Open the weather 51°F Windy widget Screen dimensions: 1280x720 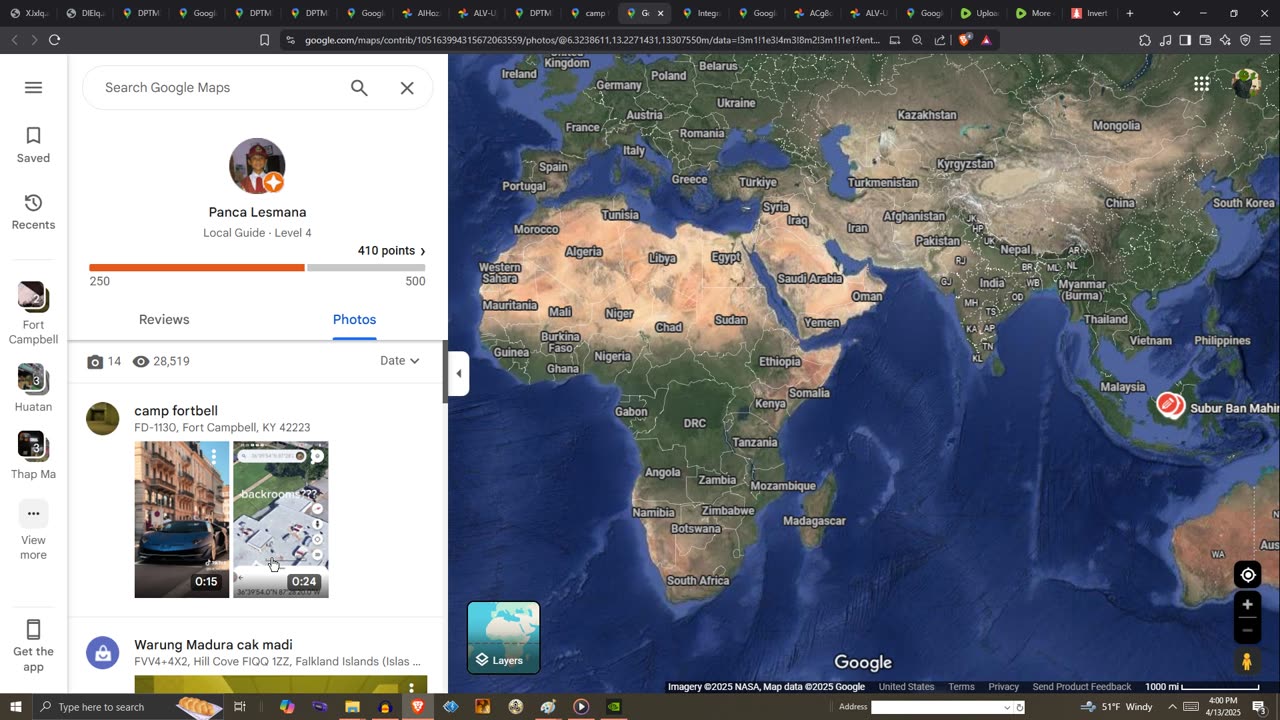click(1118, 707)
